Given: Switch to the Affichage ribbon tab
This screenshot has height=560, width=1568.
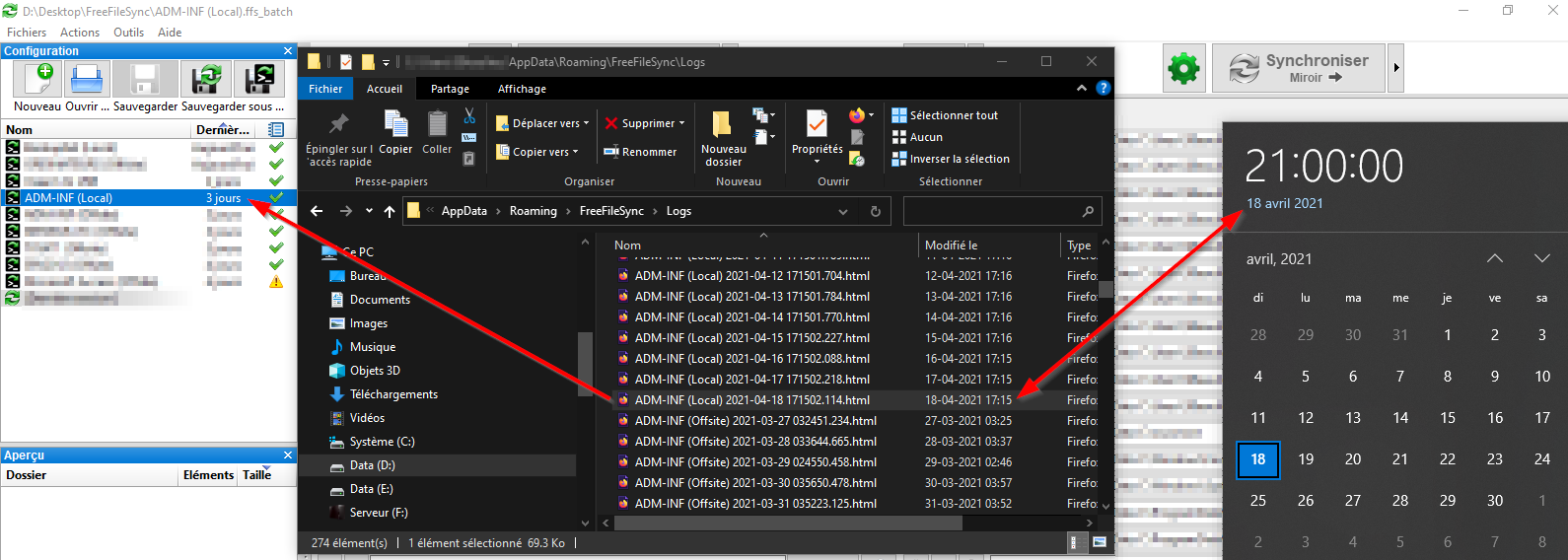Looking at the screenshot, I should tap(522, 89).
